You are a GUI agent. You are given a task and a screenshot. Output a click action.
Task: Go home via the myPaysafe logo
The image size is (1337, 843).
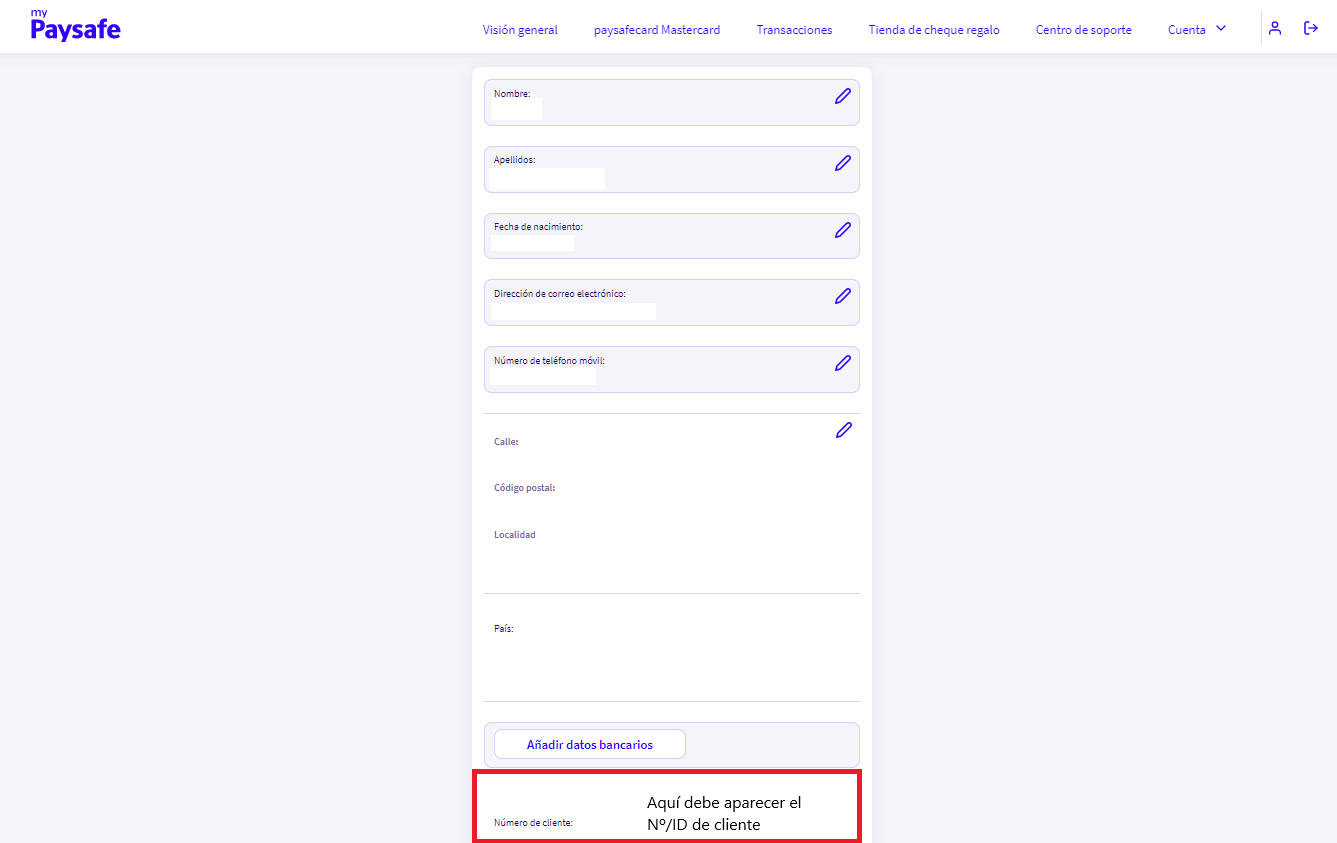75,25
